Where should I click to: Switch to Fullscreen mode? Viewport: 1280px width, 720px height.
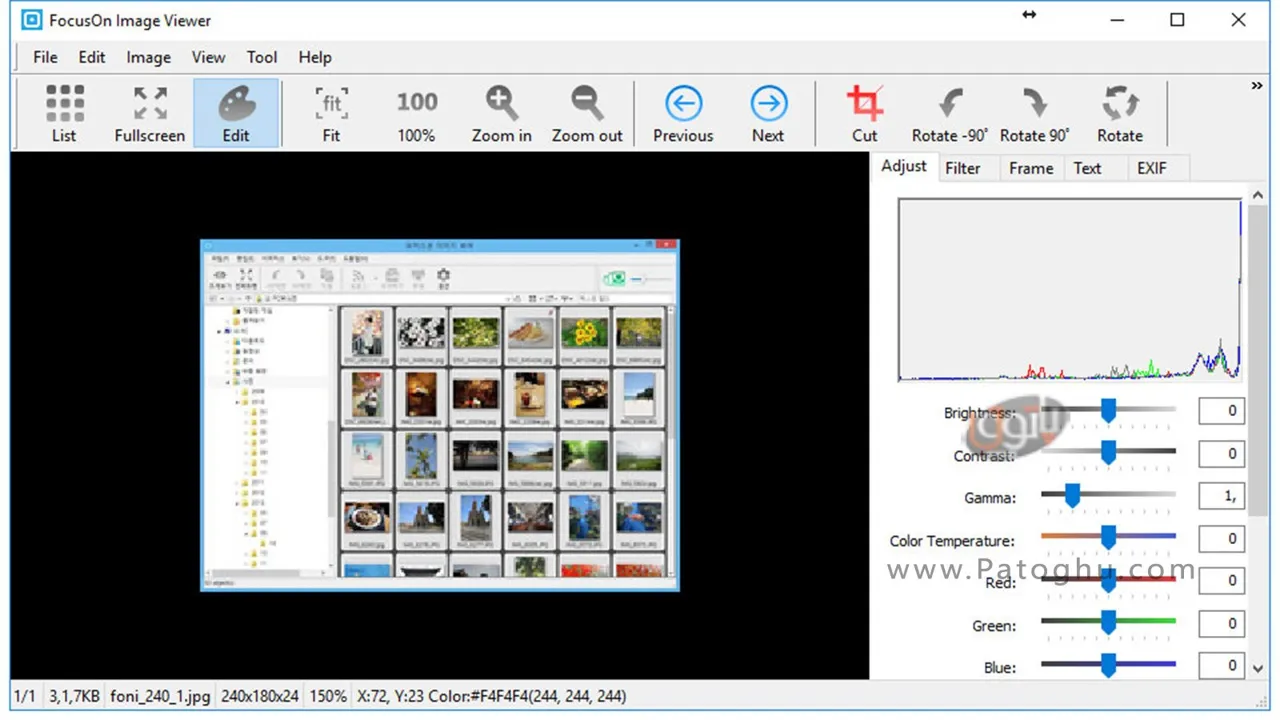[x=150, y=113]
